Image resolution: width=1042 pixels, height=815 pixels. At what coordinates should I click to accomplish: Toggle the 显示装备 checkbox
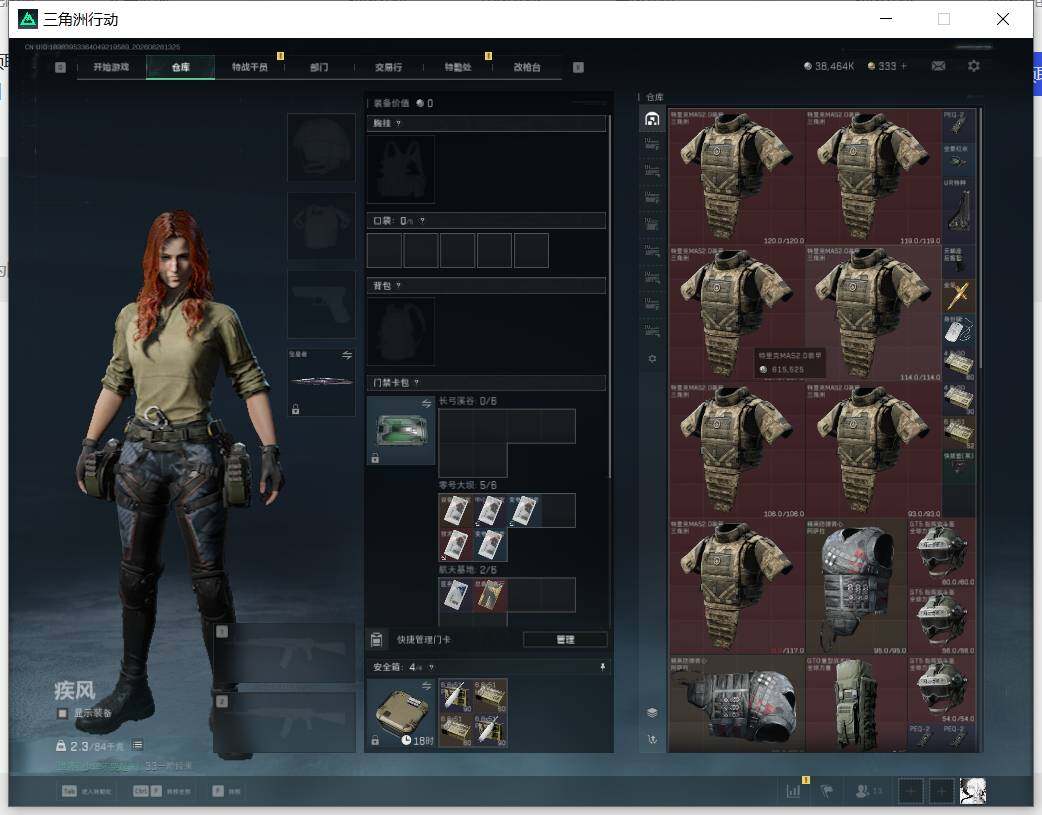62,713
